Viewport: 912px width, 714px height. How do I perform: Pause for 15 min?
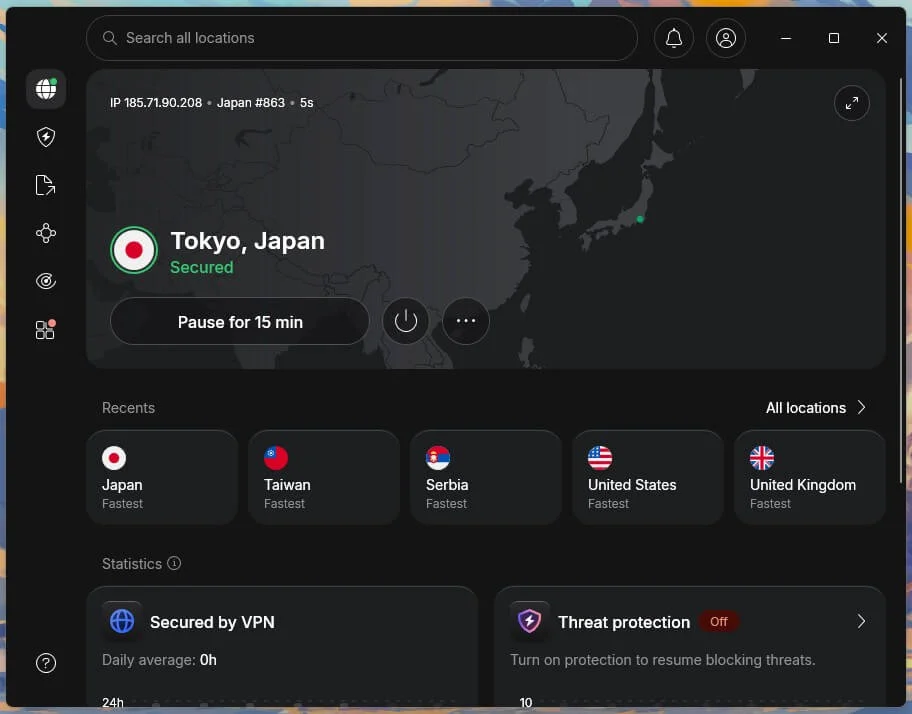[x=240, y=322]
